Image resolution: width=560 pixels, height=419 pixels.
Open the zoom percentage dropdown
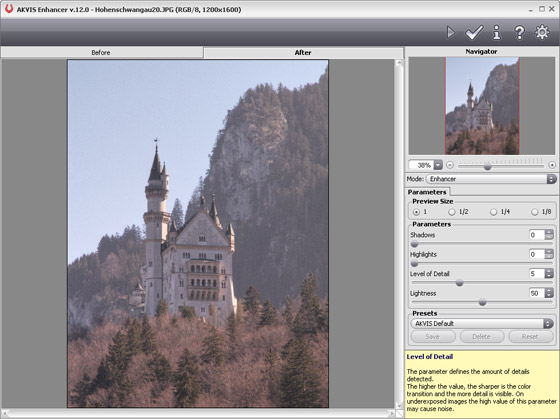tap(438, 165)
